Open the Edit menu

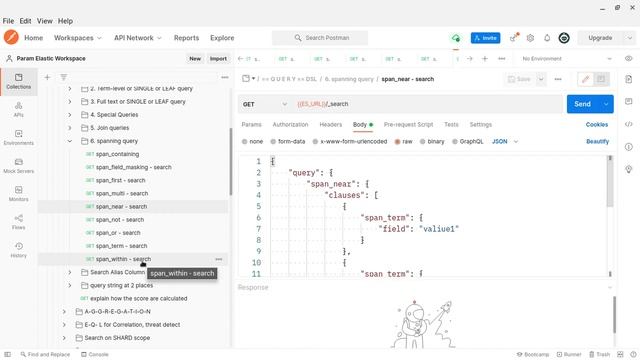tap(25, 21)
